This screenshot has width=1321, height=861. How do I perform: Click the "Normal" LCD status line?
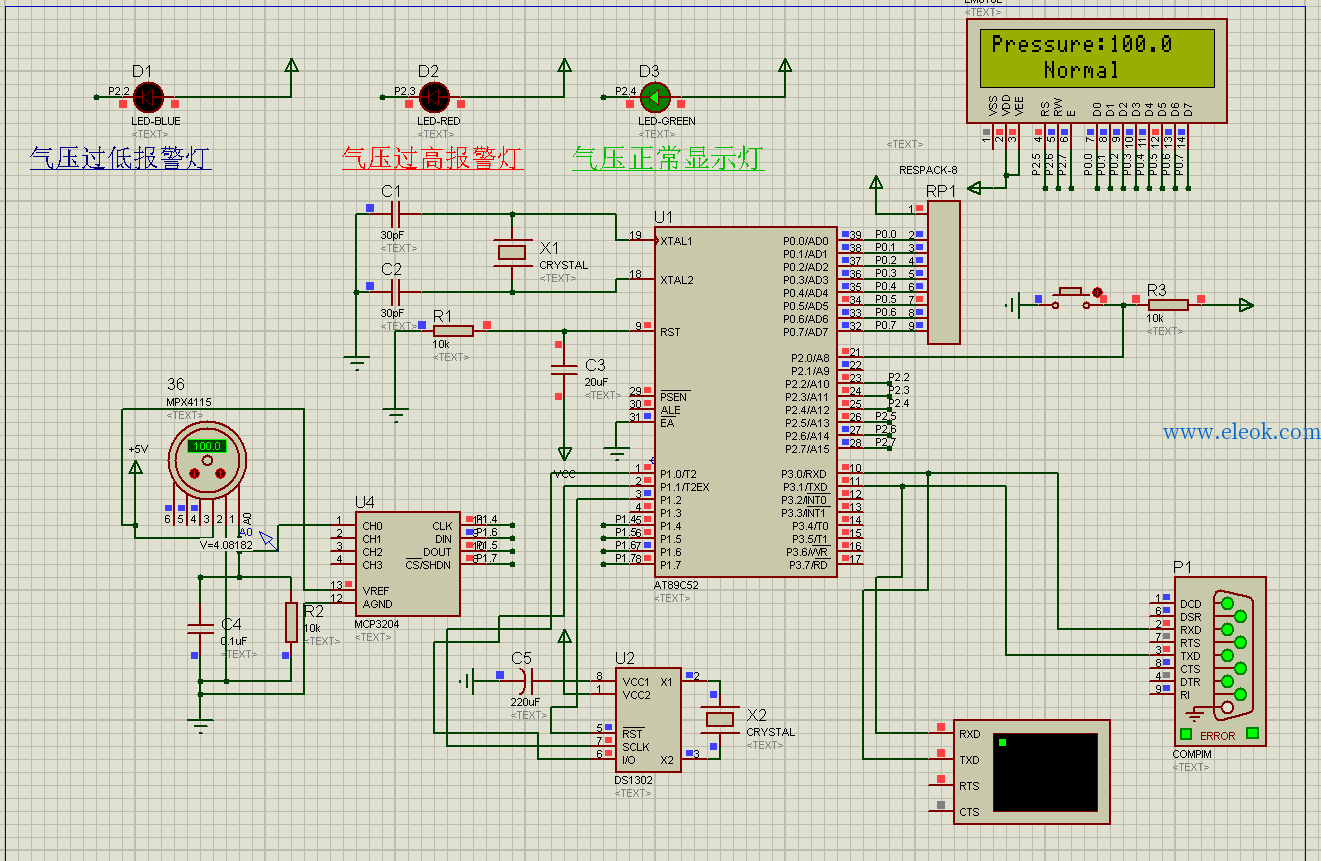(1082, 70)
